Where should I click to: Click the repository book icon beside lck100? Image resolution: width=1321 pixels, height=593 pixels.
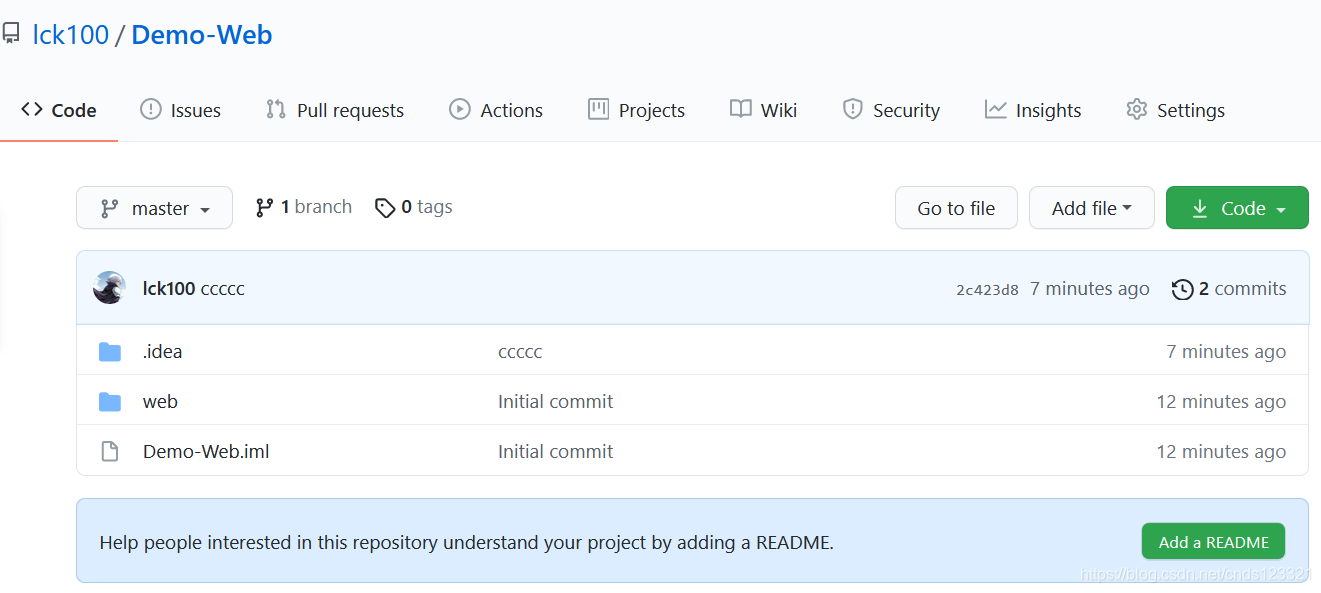pos(11,35)
